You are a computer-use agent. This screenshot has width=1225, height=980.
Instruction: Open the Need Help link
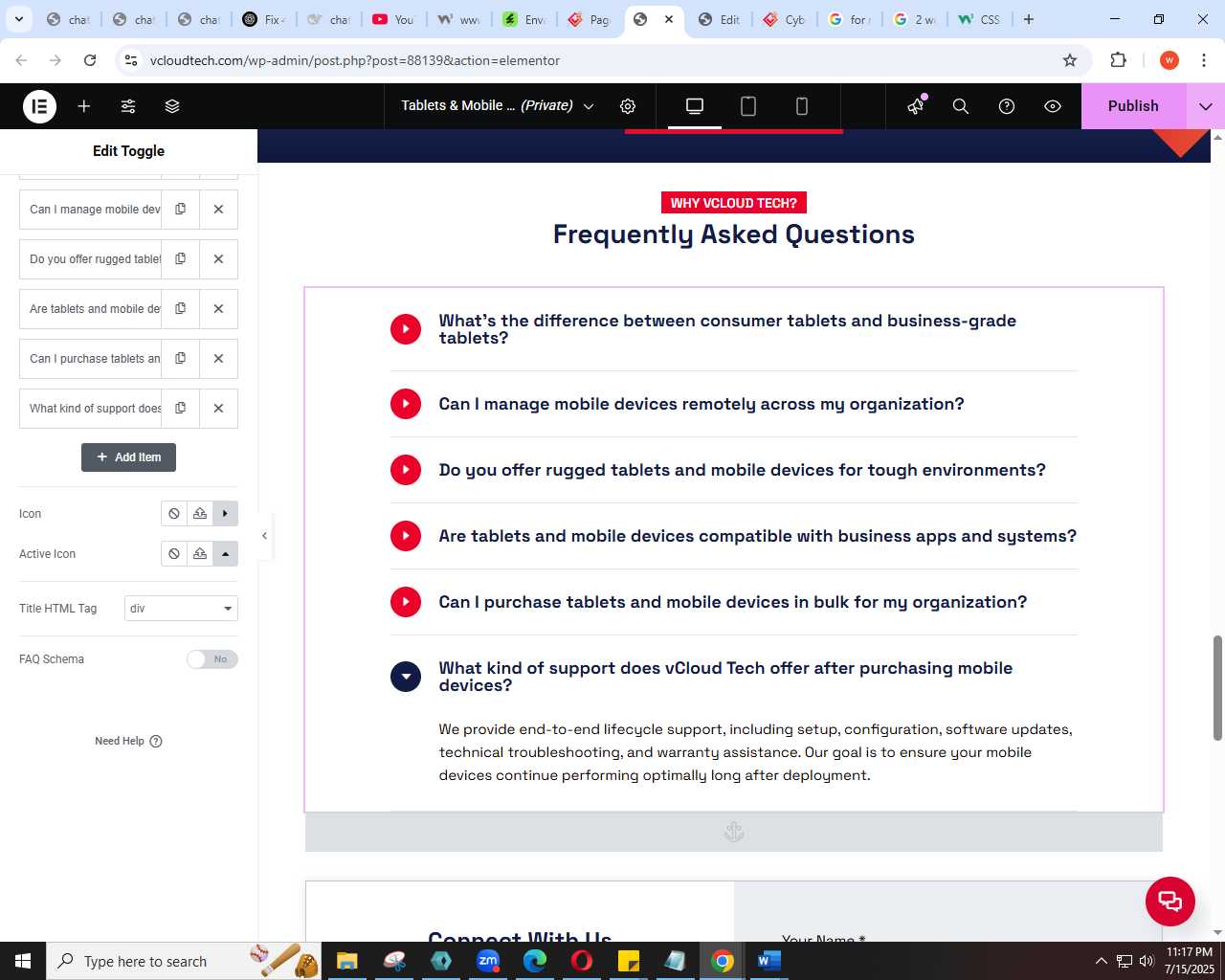(x=128, y=741)
